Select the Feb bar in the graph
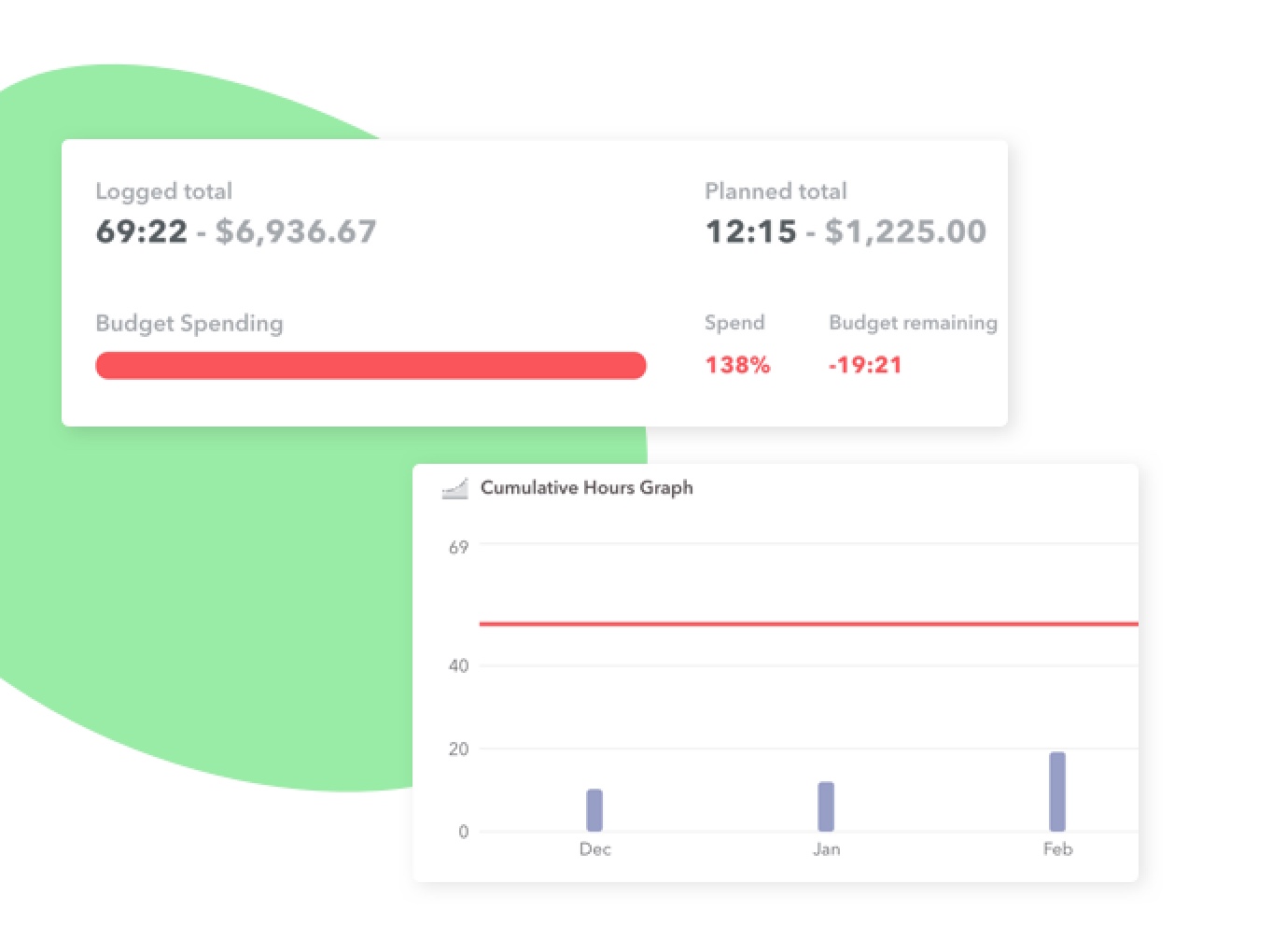 click(x=1057, y=791)
